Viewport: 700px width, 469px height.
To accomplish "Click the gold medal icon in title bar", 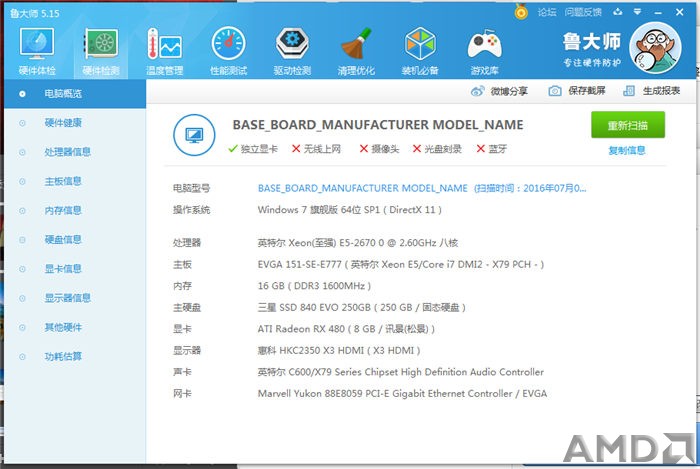I will click(521, 11).
